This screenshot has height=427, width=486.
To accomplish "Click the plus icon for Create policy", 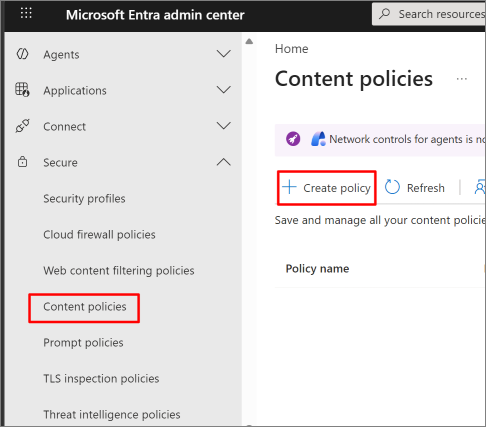I will tap(289, 187).
